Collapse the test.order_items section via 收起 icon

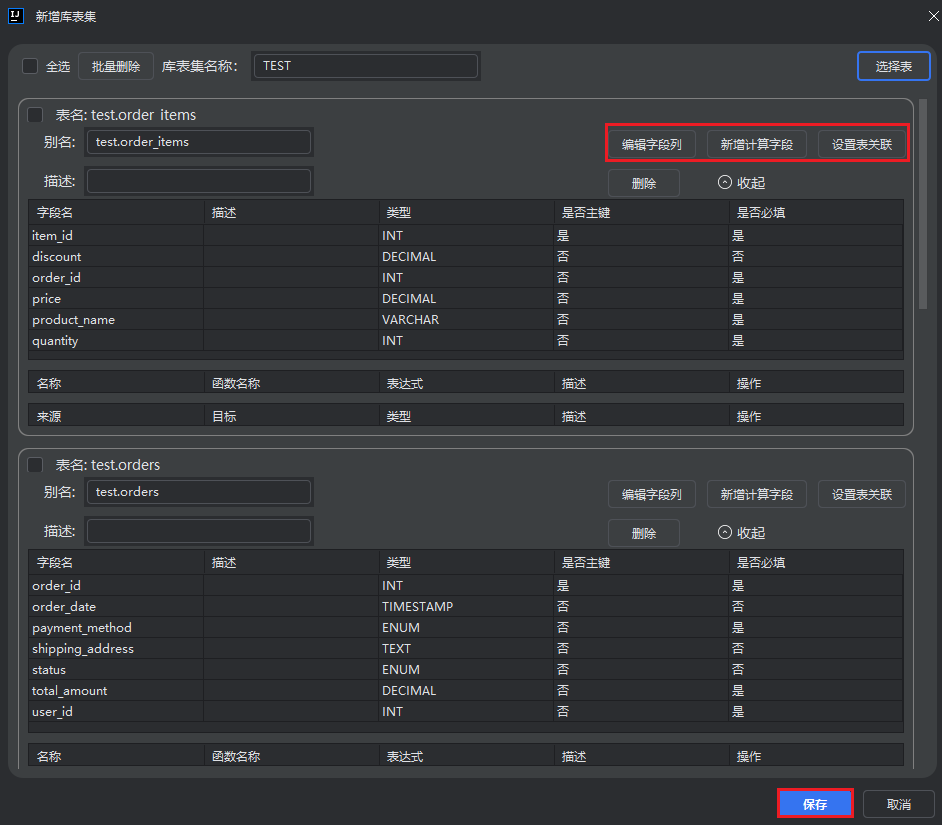click(x=738, y=182)
